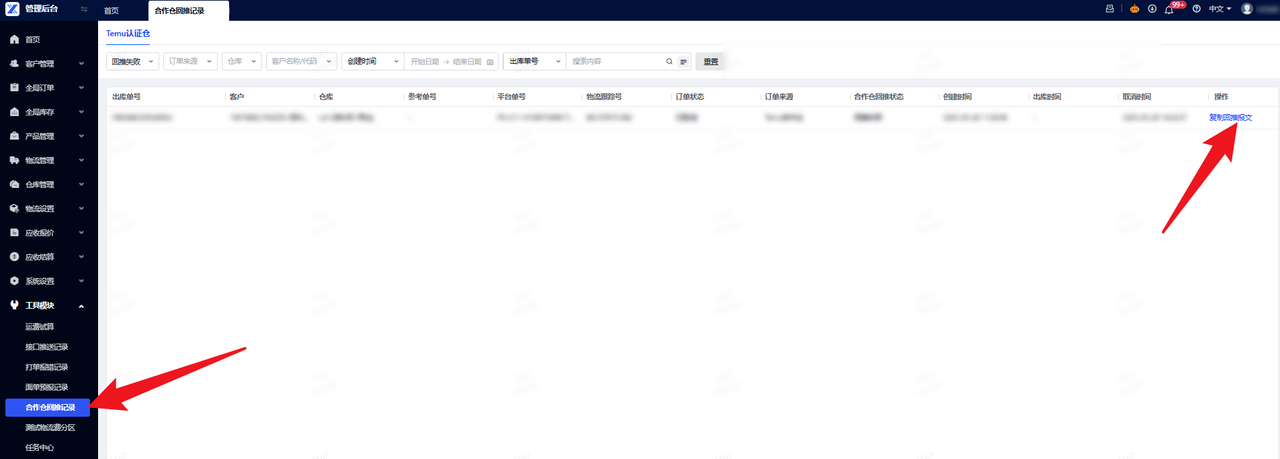Click the 物流管理 truck icon
The height and width of the screenshot is (459, 1280).
(14, 160)
